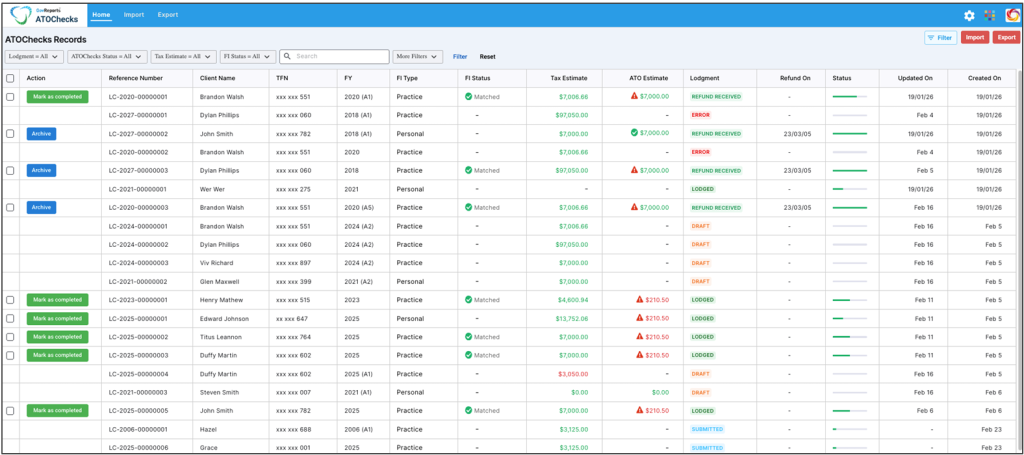Open the settings gear icon
1024x455 pixels.
(969, 15)
